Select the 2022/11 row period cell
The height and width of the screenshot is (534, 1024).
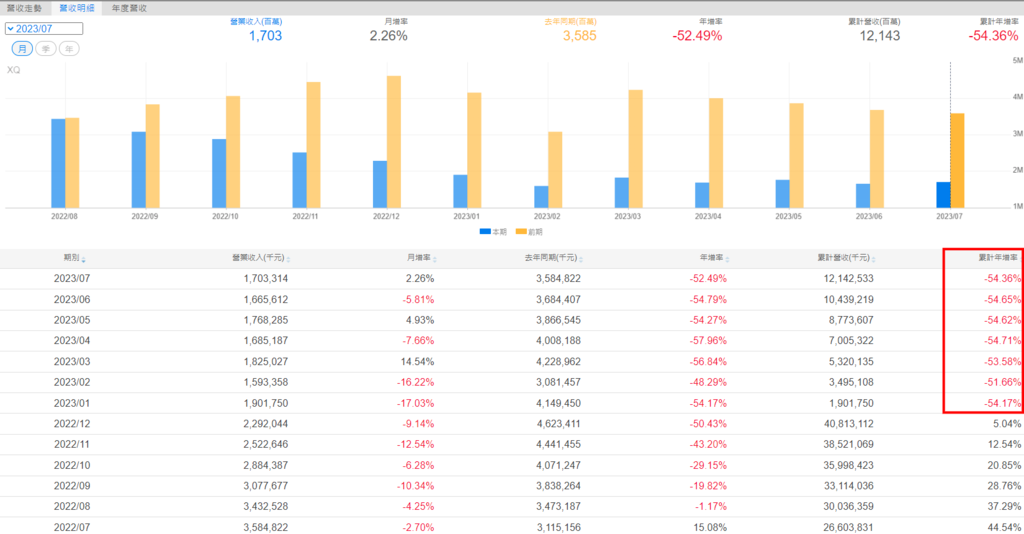(x=72, y=444)
